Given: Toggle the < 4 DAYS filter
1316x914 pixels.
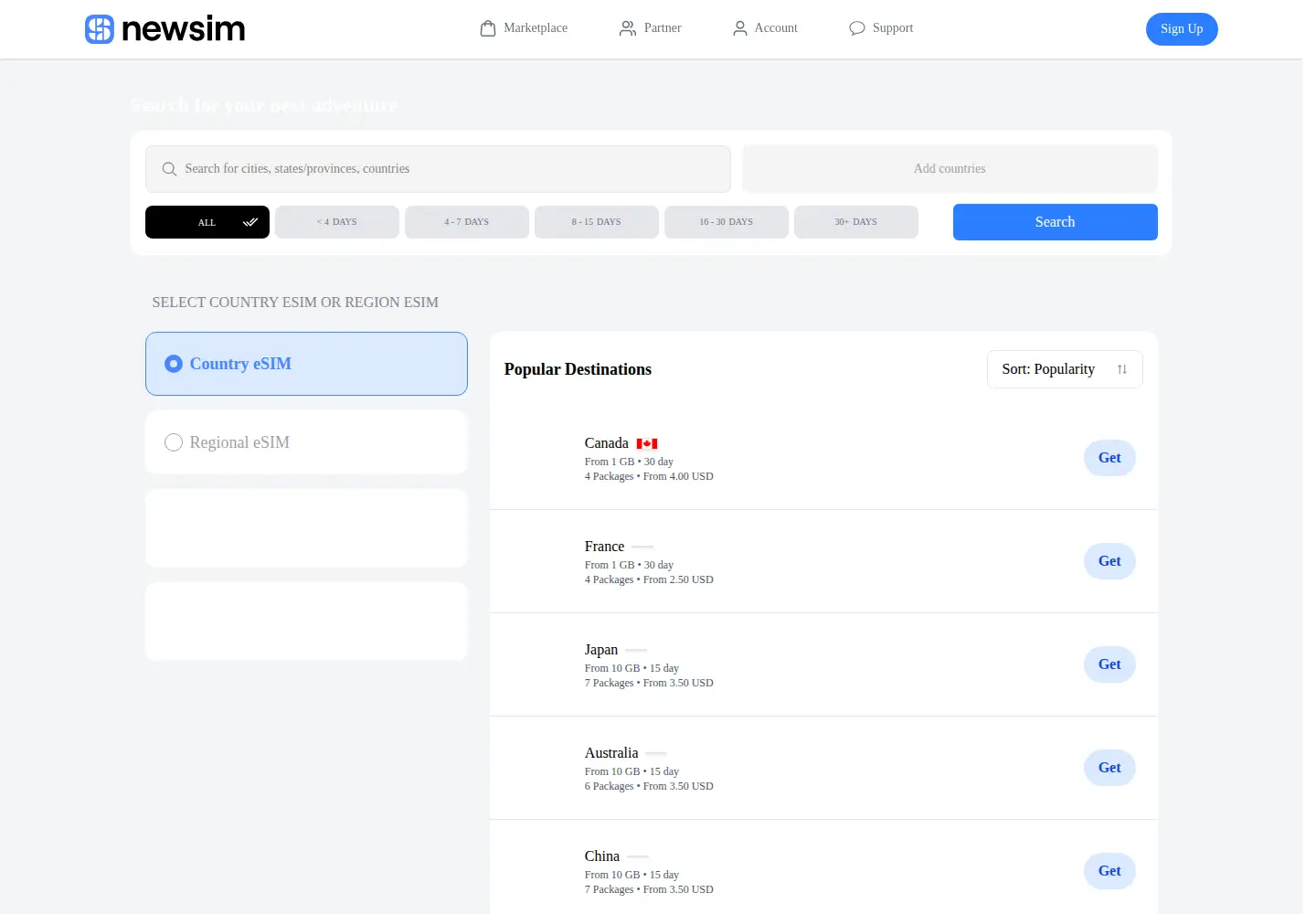Looking at the screenshot, I should 337,222.
